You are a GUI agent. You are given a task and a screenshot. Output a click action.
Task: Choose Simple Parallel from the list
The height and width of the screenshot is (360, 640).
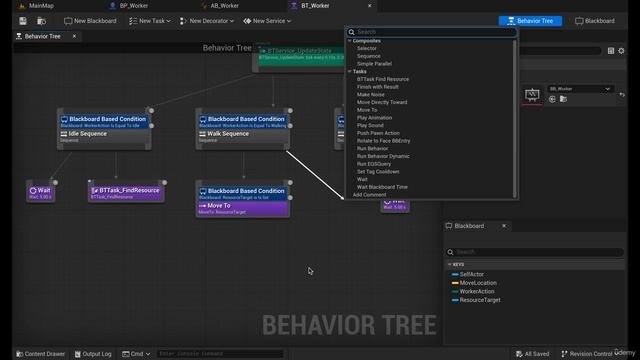point(374,64)
